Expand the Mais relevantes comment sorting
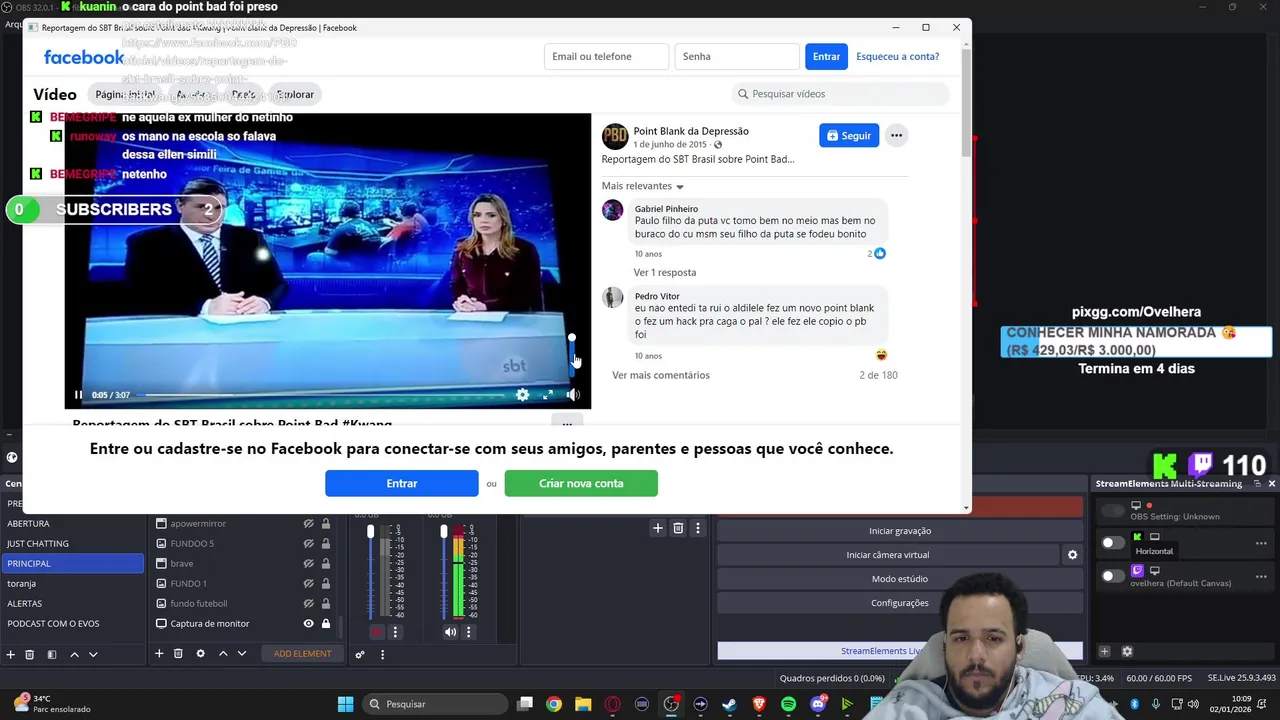This screenshot has width=1280, height=720. (642, 186)
